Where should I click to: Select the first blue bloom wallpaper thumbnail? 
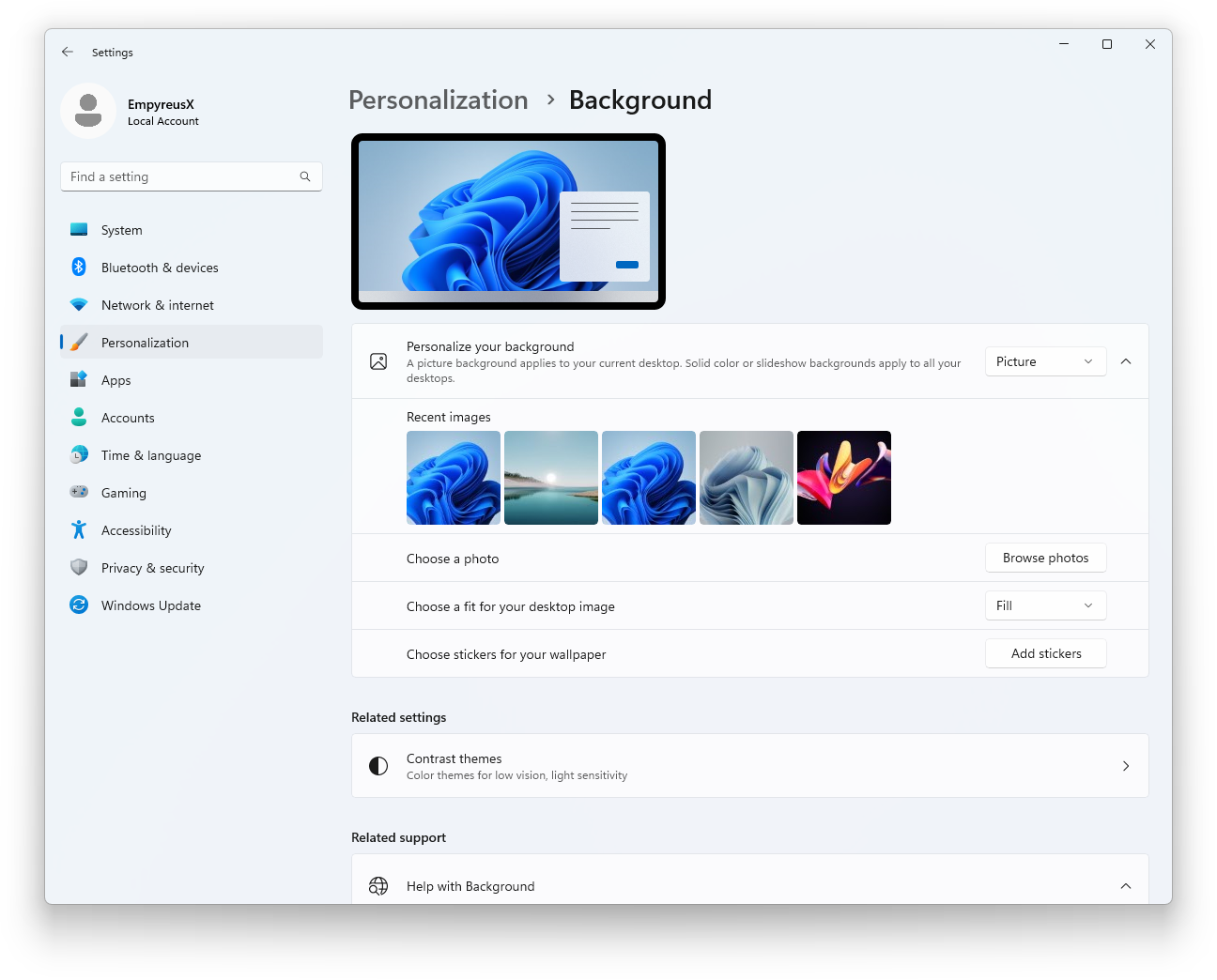point(454,478)
